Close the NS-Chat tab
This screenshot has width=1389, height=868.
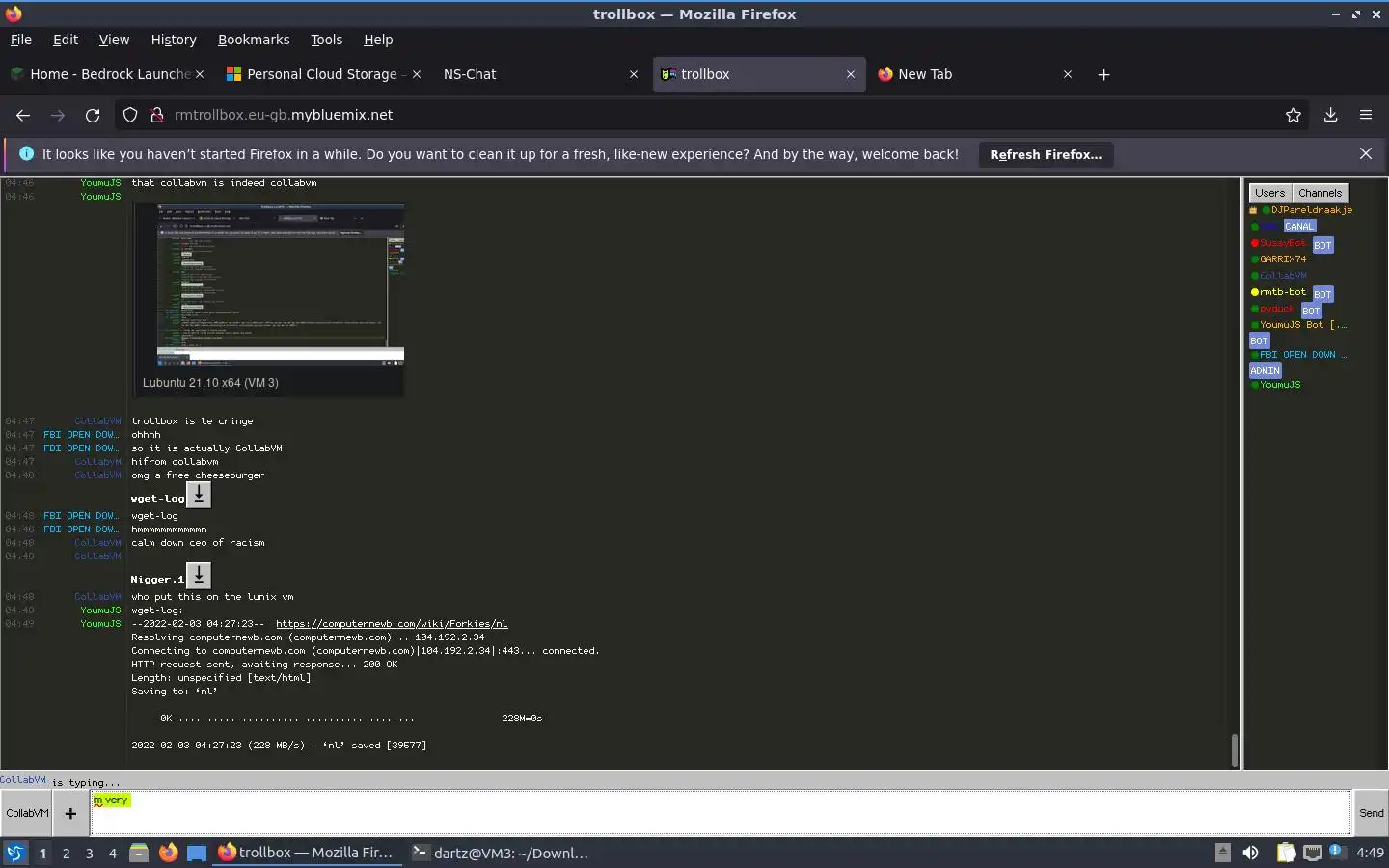click(634, 74)
